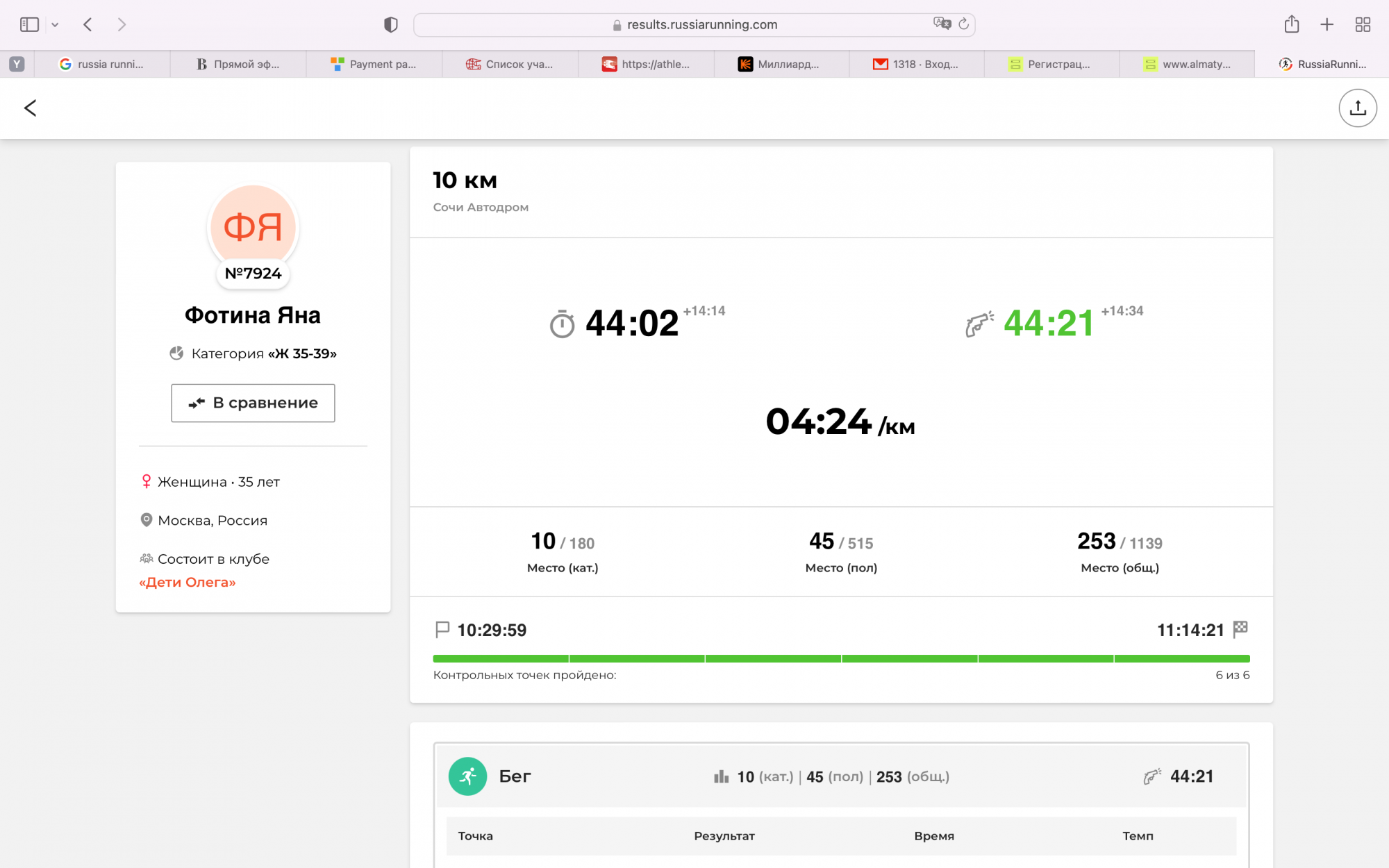
Task: Toggle Safari sidebar panel
Action: click(x=29, y=25)
